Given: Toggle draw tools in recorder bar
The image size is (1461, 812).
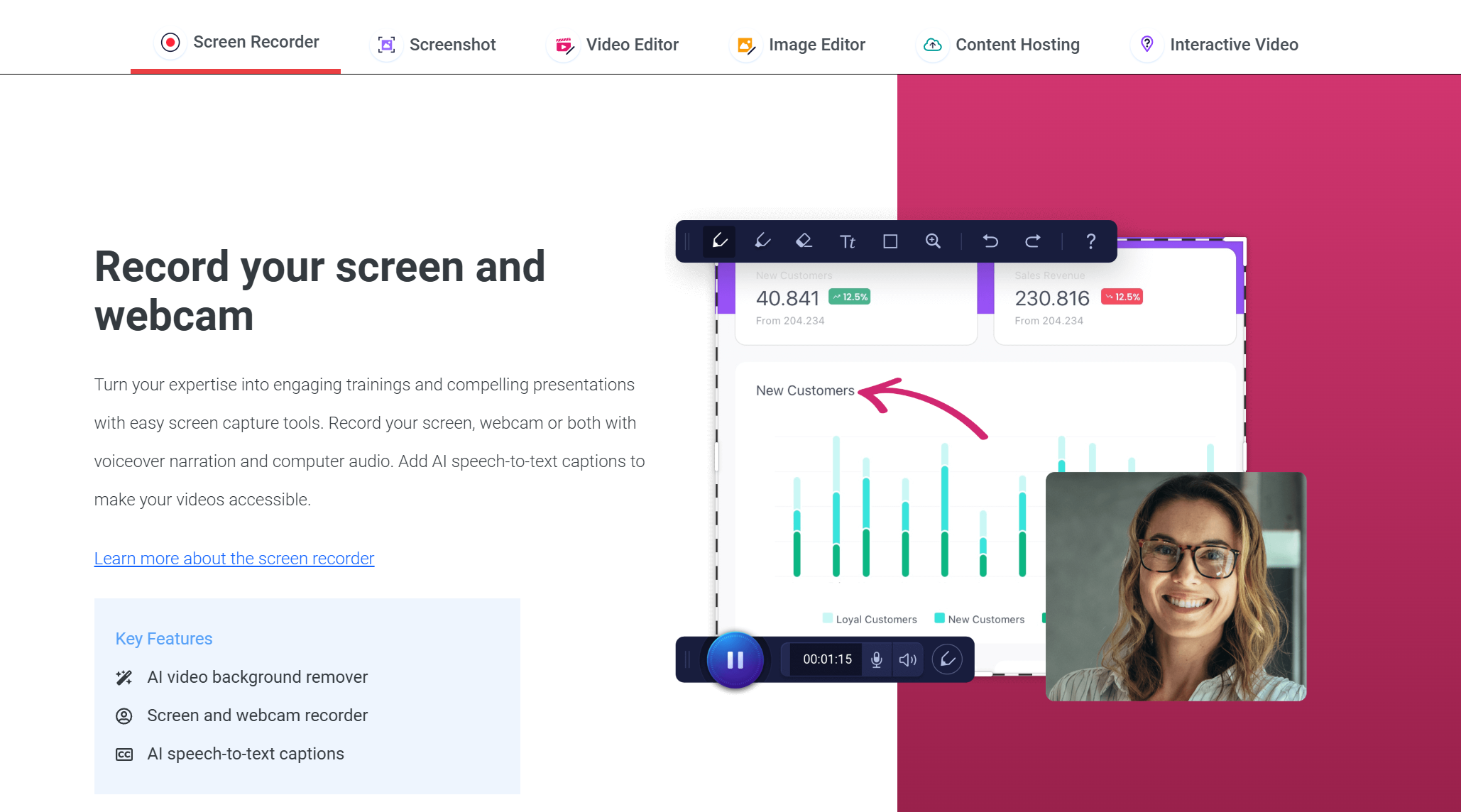Looking at the screenshot, I should coord(947,660).
